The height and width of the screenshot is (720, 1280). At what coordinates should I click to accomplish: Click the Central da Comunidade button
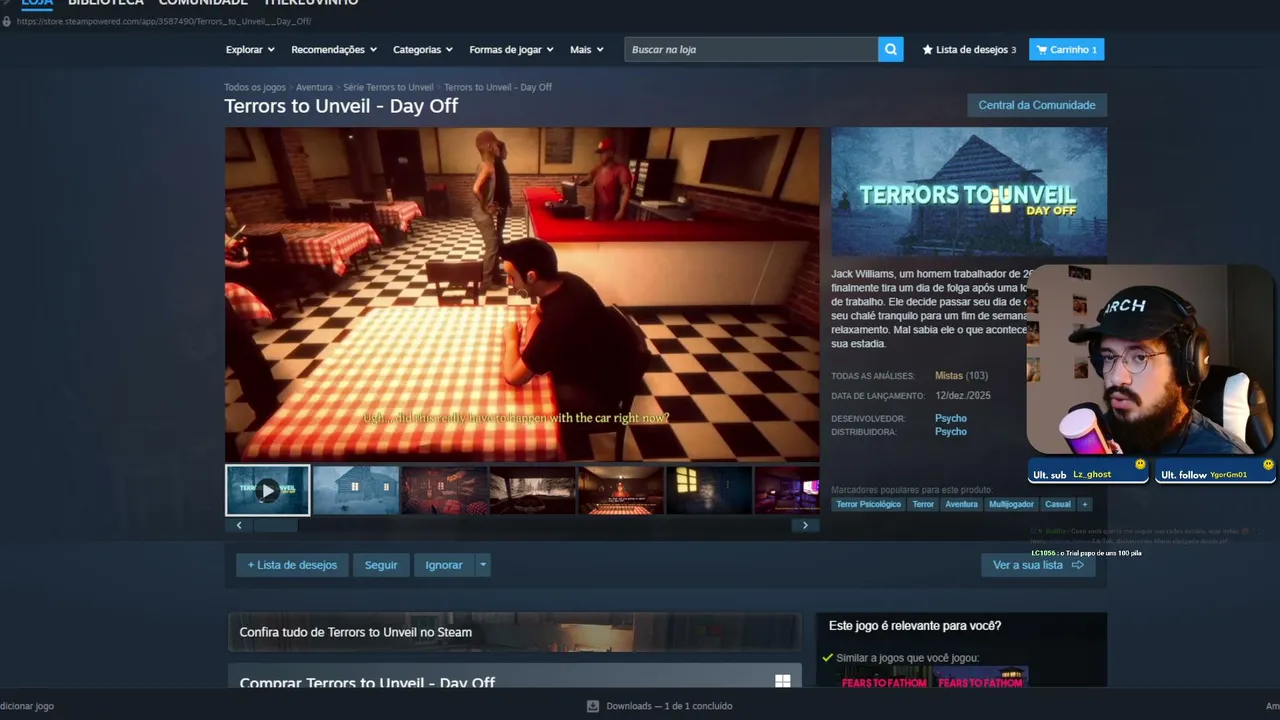[1037, 105]
